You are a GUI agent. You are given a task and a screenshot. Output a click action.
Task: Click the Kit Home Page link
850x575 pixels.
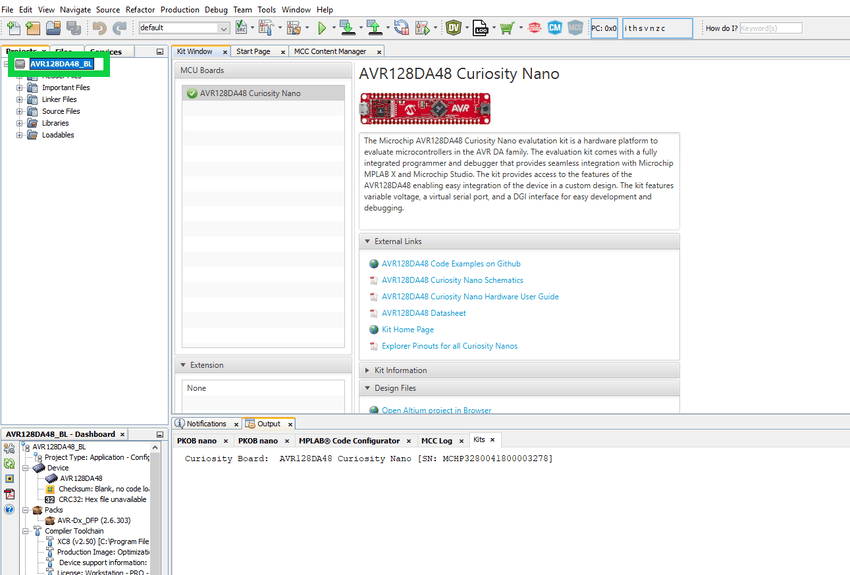407,329
